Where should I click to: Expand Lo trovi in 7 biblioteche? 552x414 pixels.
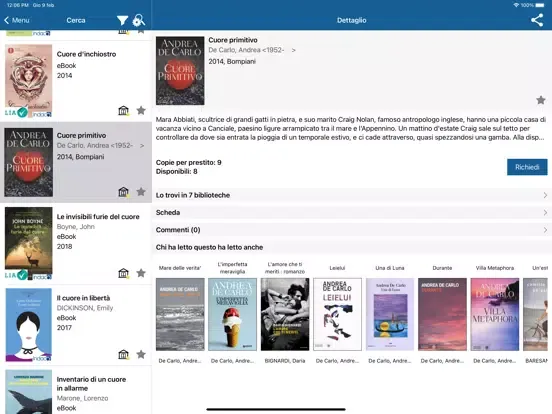(x=352, y=195)
